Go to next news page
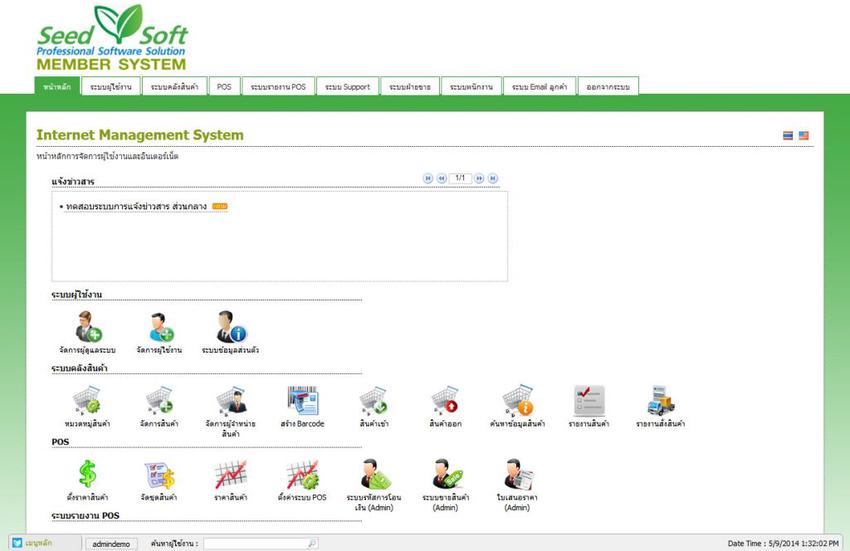Image resolution: width=850 pixels, height=551 pixels. point(479,178)
